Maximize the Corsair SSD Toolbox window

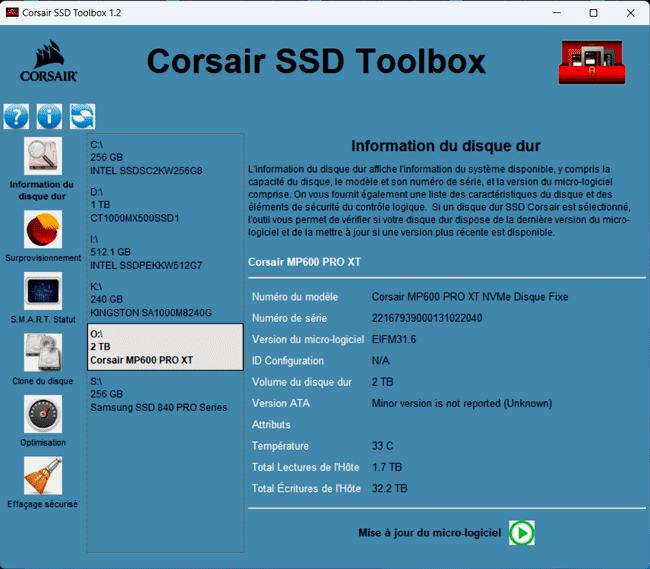click(593, 13)
